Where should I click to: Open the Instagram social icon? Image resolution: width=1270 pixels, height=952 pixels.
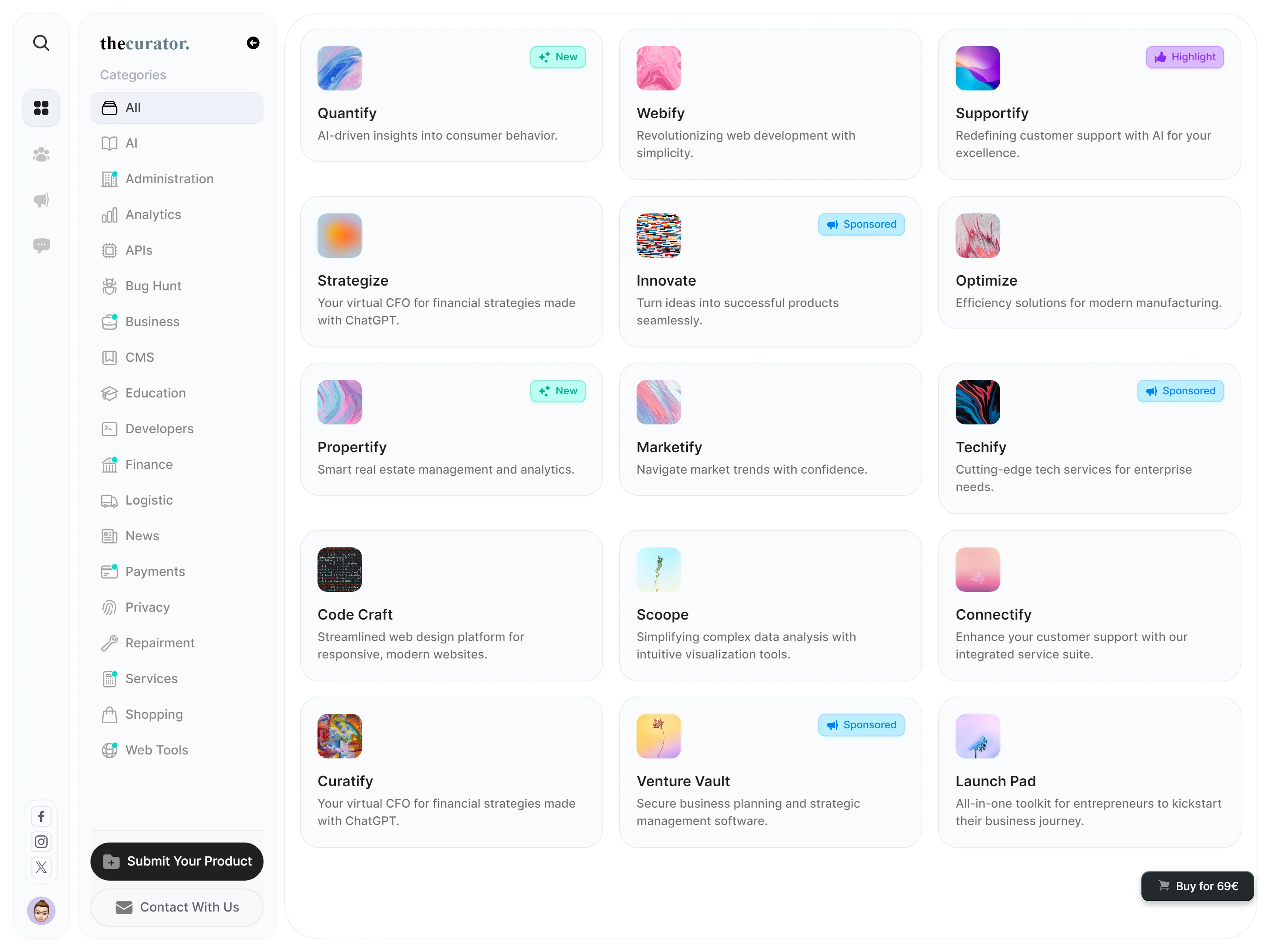tap(41, 842)
